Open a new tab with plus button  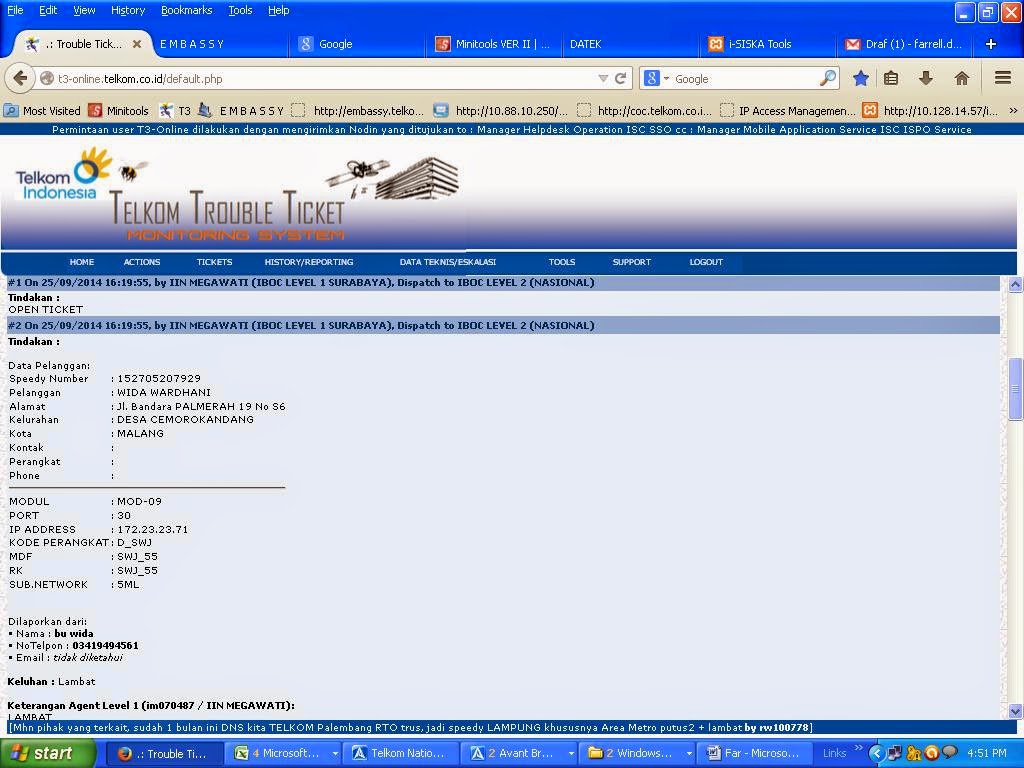coord(991,44)
